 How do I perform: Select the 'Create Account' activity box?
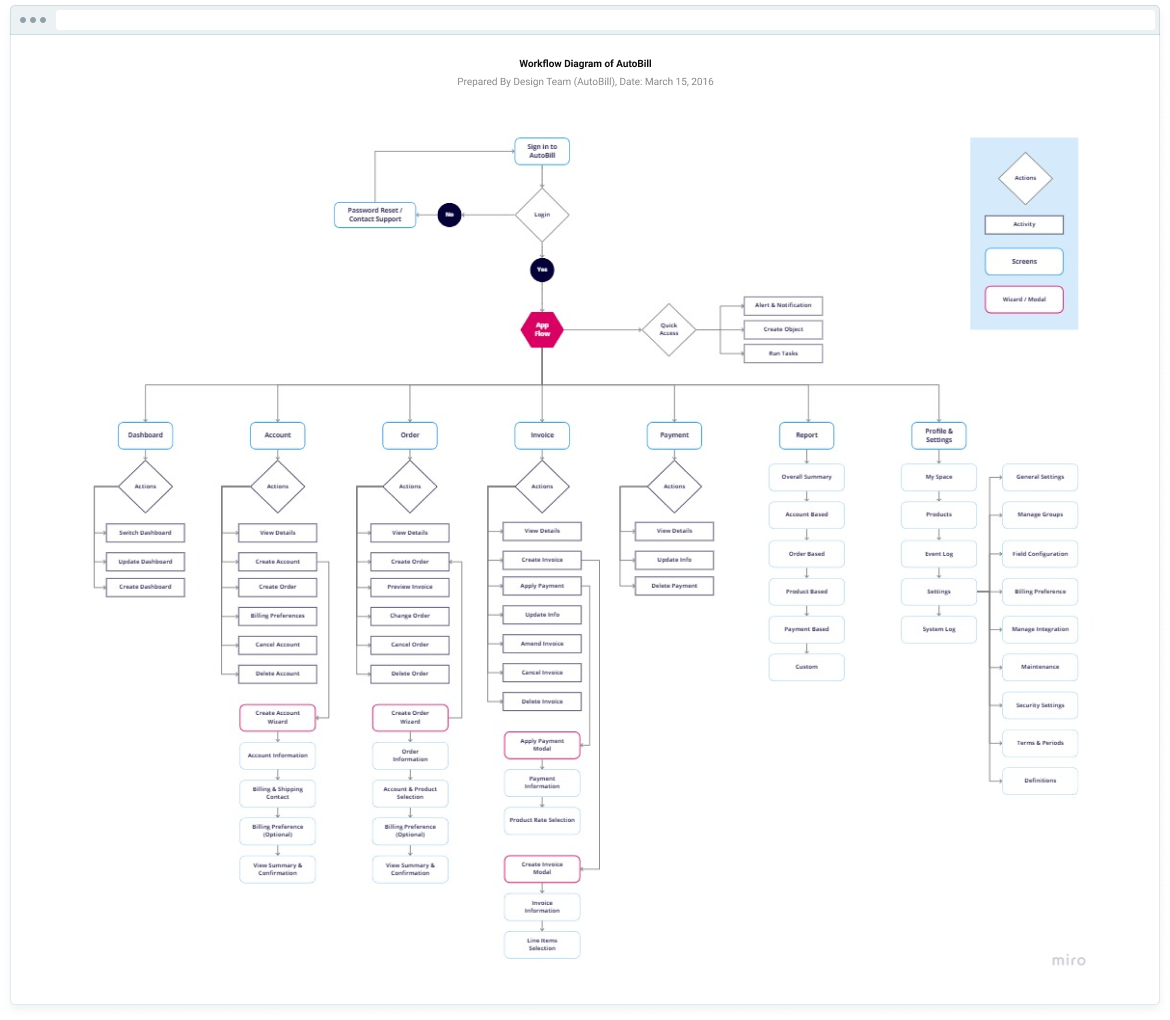click(x=278, y=561)
